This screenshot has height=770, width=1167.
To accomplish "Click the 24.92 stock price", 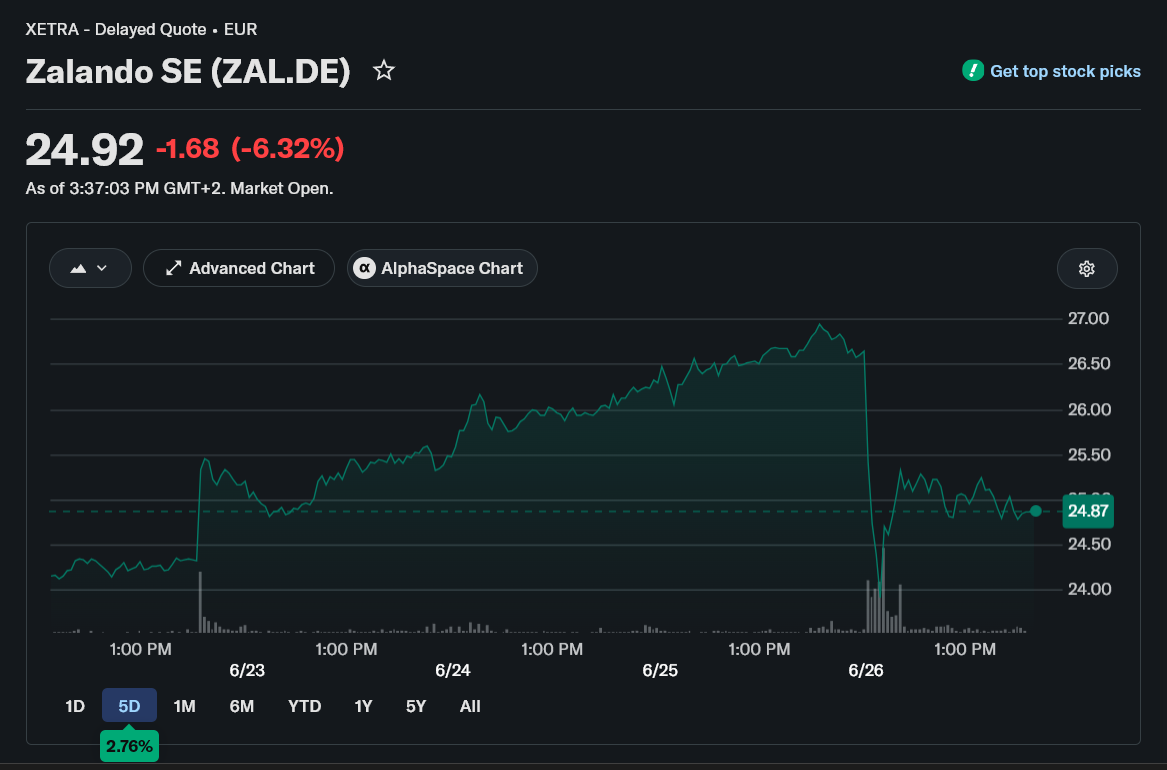I will (x=84, y=150).
